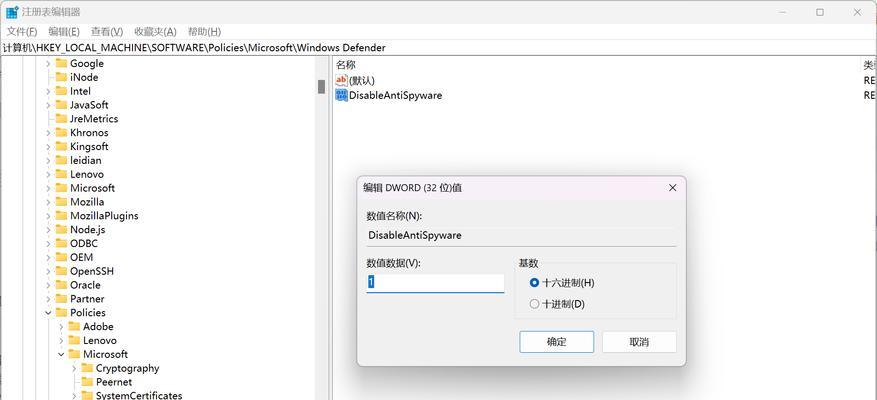877x400 pixels.
Task: Expand the Lenovo node under Policies
Action: [x=62, y=340]
